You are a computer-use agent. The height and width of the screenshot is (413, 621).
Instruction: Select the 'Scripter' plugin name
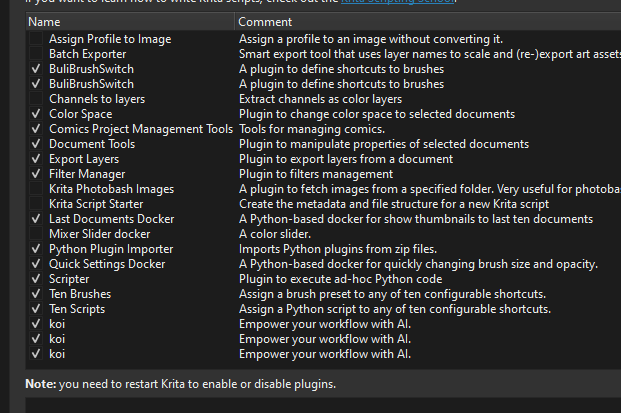[69, 279]
